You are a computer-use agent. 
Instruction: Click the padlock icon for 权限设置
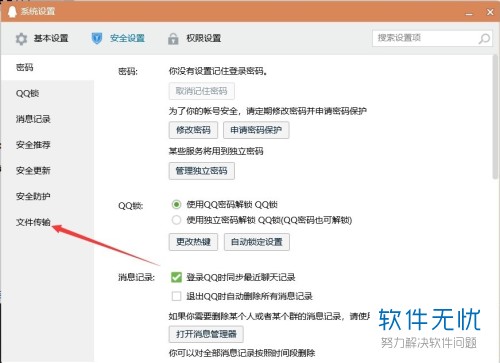(173, 39)
